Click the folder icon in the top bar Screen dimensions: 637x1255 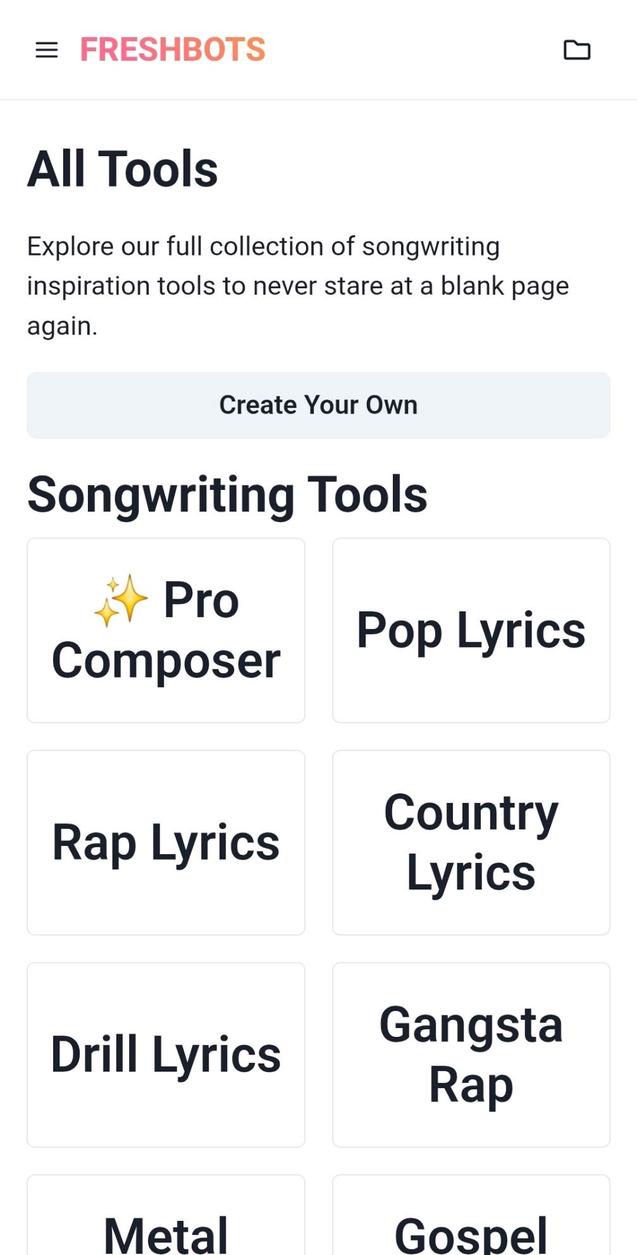point(577,50)
